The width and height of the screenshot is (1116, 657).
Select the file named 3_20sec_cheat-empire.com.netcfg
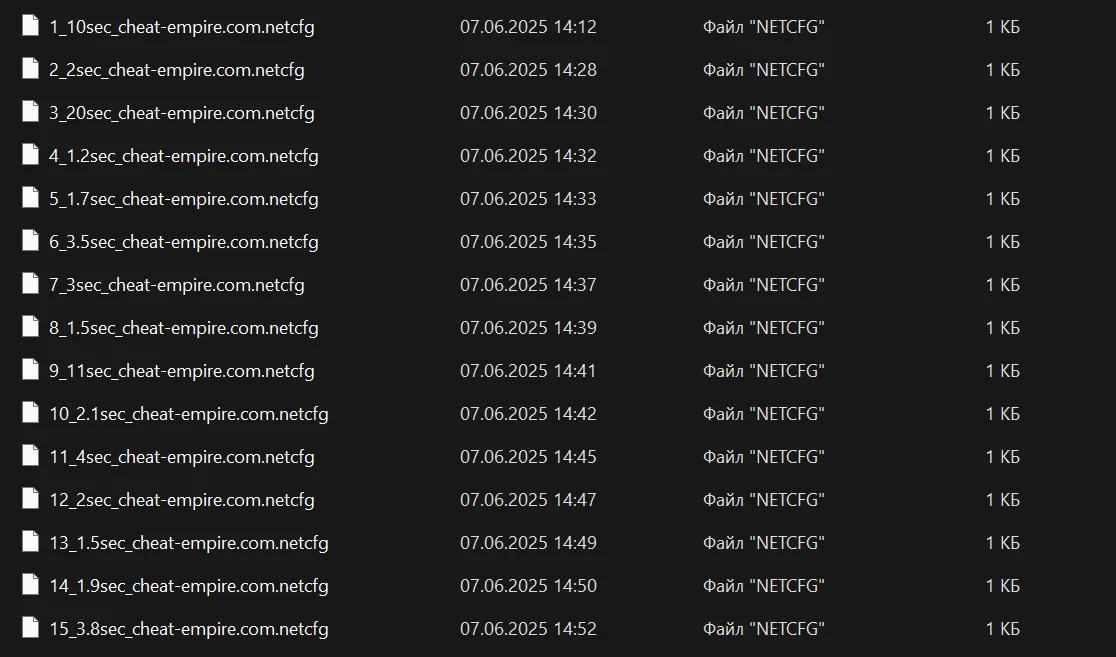coord(182,113)
